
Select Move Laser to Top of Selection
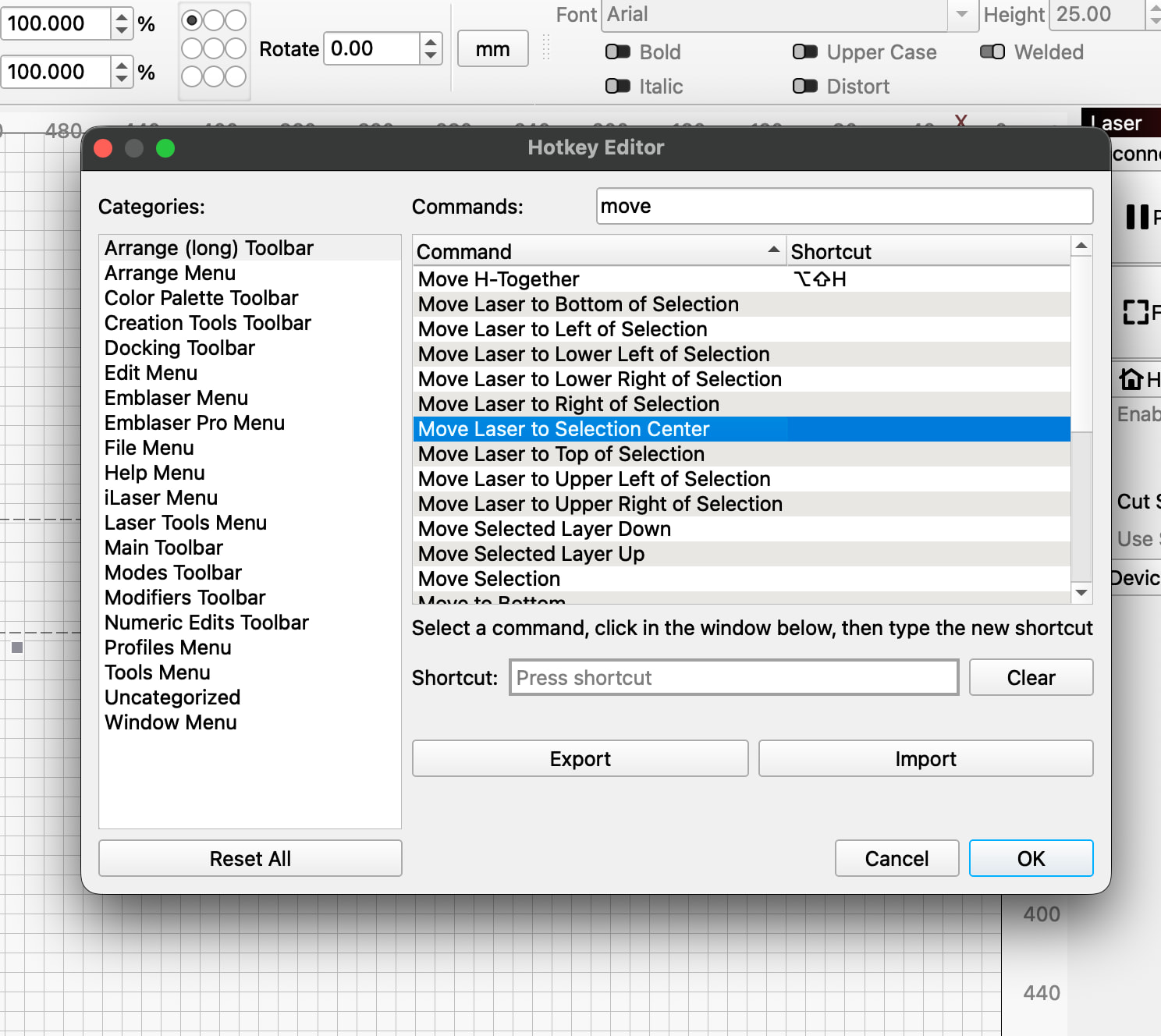tap(561, 454)
